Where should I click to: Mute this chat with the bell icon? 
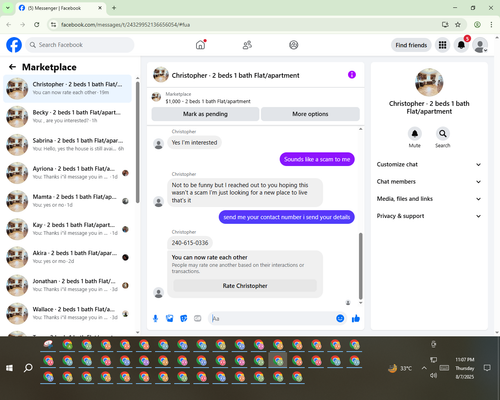(x=415, y=134)
